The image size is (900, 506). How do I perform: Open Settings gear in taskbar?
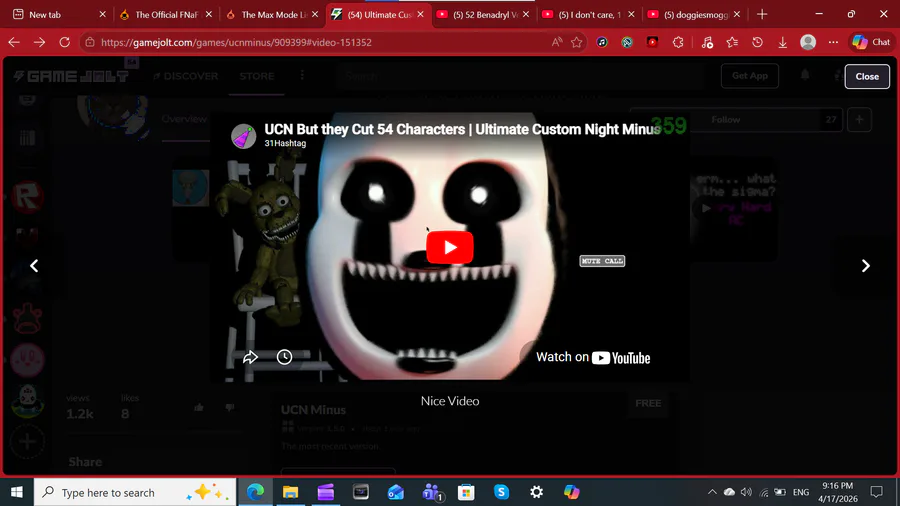[536, 492]
